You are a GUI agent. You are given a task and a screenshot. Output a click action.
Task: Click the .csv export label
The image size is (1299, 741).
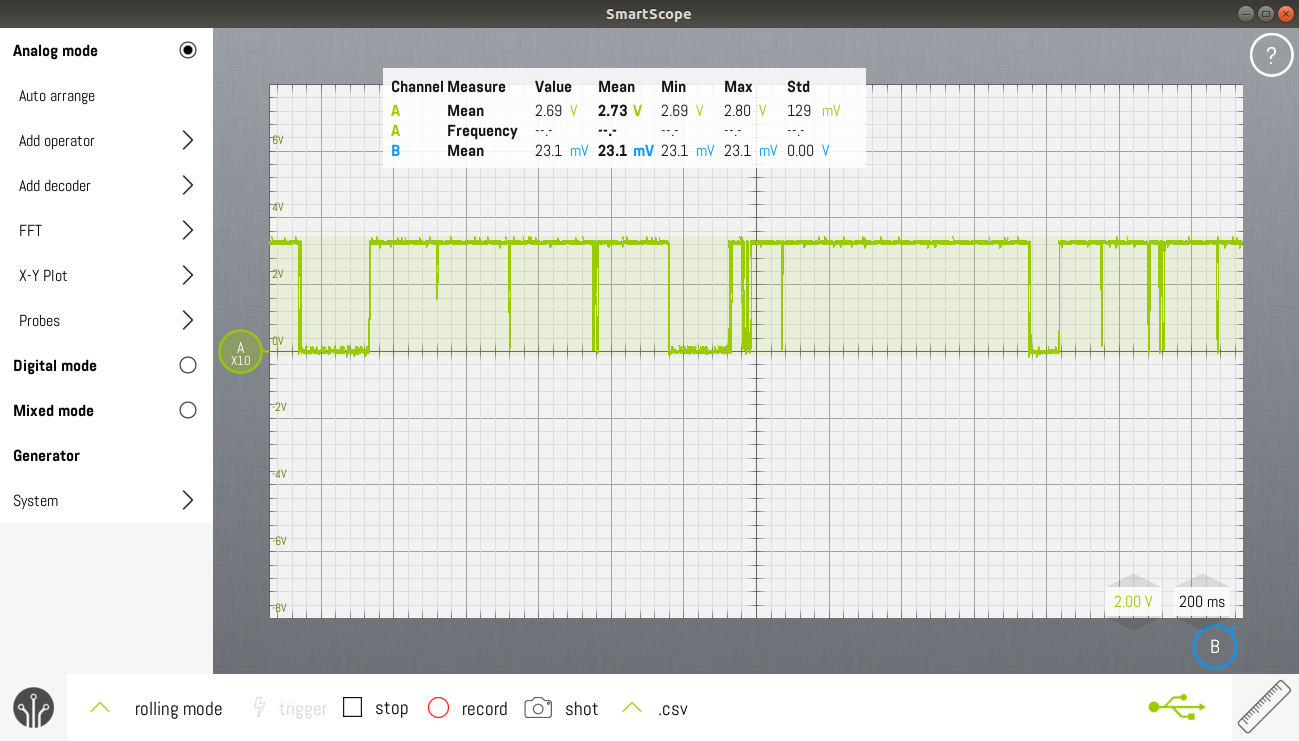point(673,709)
